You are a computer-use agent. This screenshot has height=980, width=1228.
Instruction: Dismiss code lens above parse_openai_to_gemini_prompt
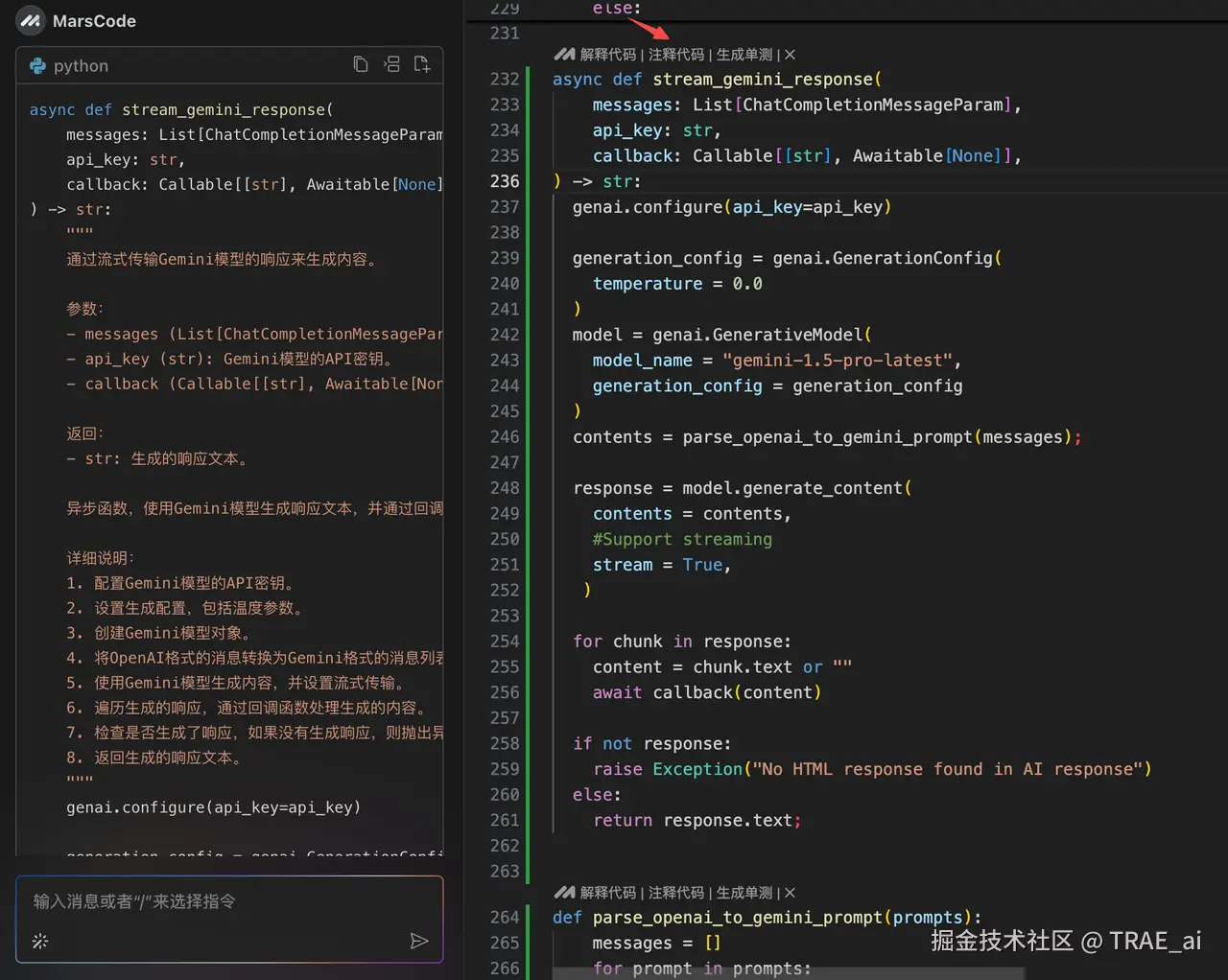pos(790,893)
